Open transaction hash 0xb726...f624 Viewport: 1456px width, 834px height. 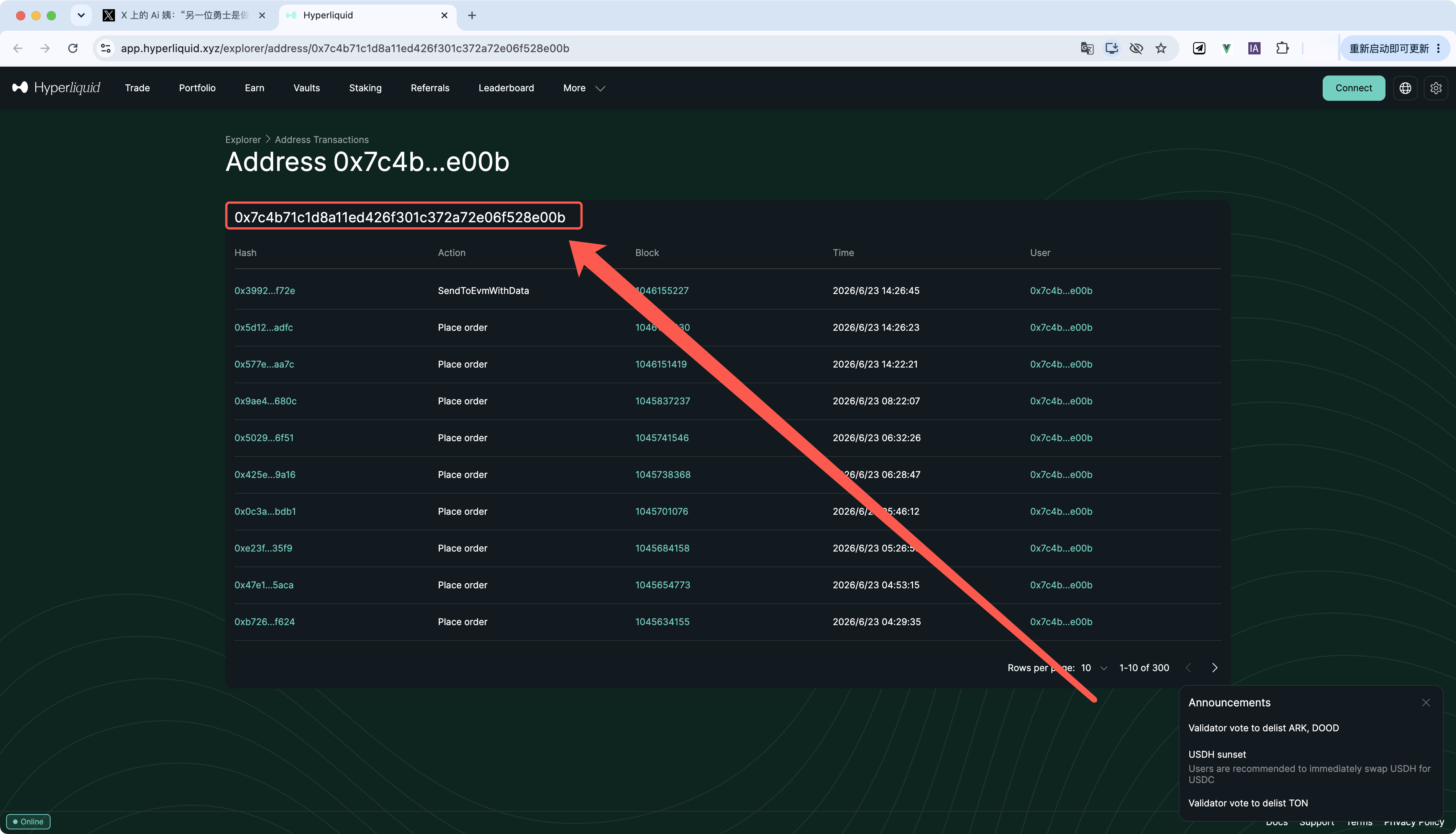(x=264, y=622)
